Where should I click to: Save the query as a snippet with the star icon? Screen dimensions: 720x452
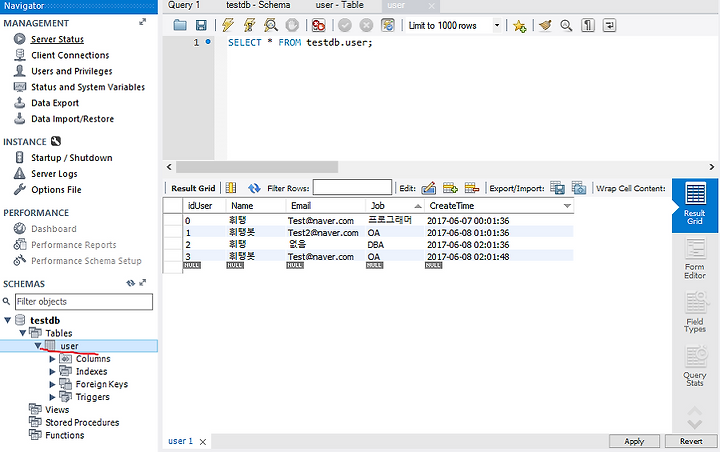coord(519,26)
